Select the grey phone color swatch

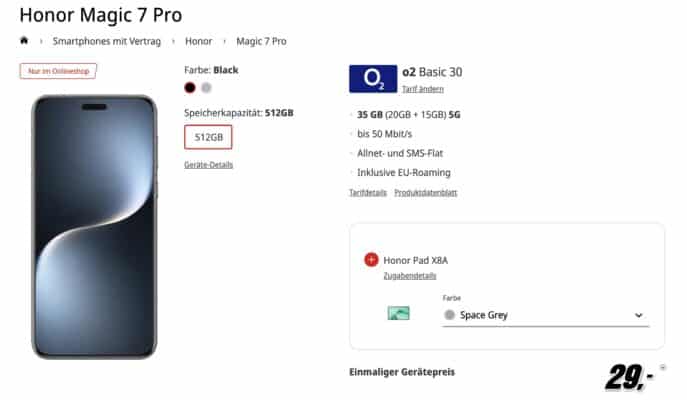pyautogui.click(x=206, y=88)
